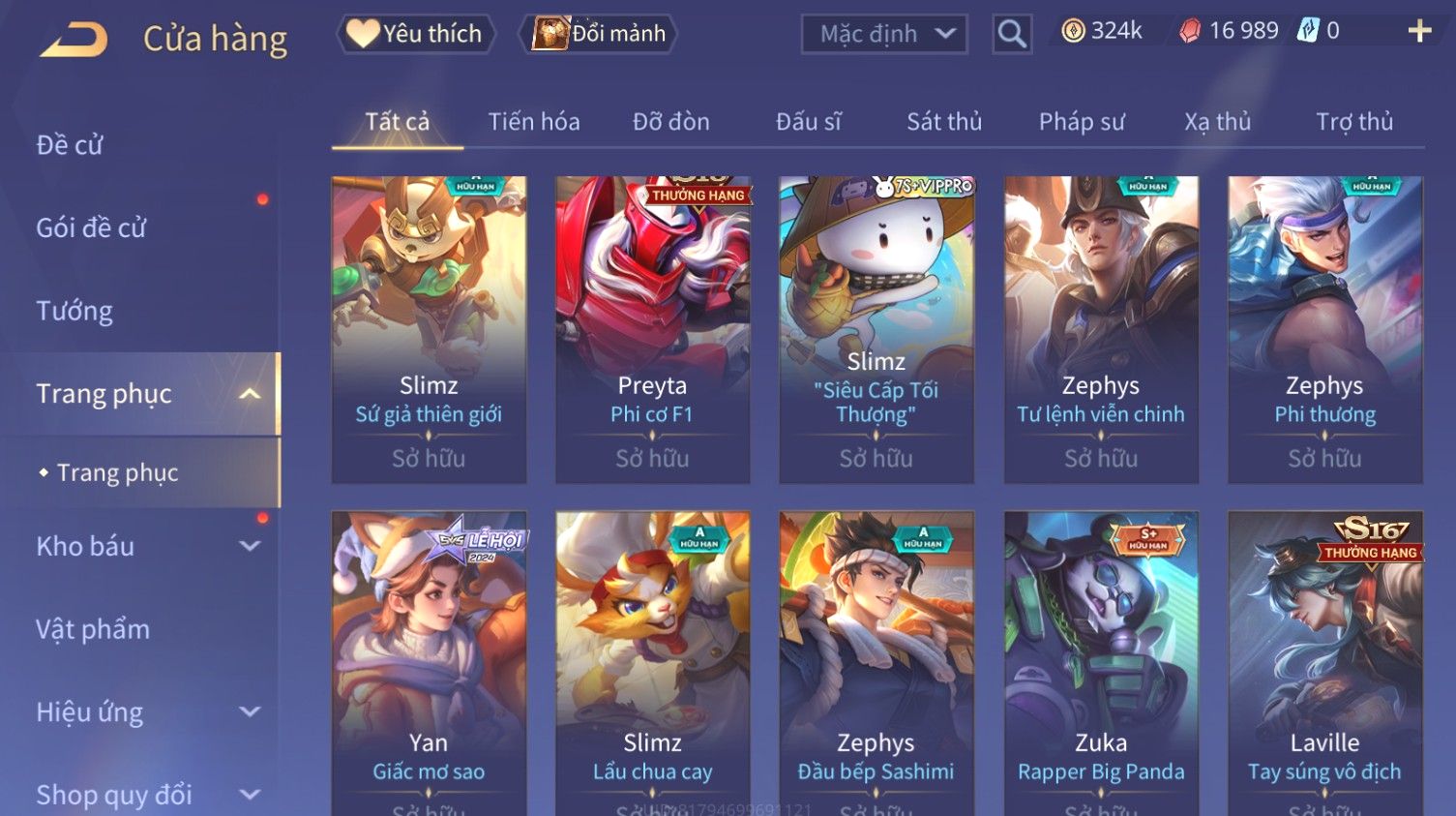The height and width of the screenshot is (816, 1456).
Task: Click the golden back arrow icon
Action: tap(74, 40)
